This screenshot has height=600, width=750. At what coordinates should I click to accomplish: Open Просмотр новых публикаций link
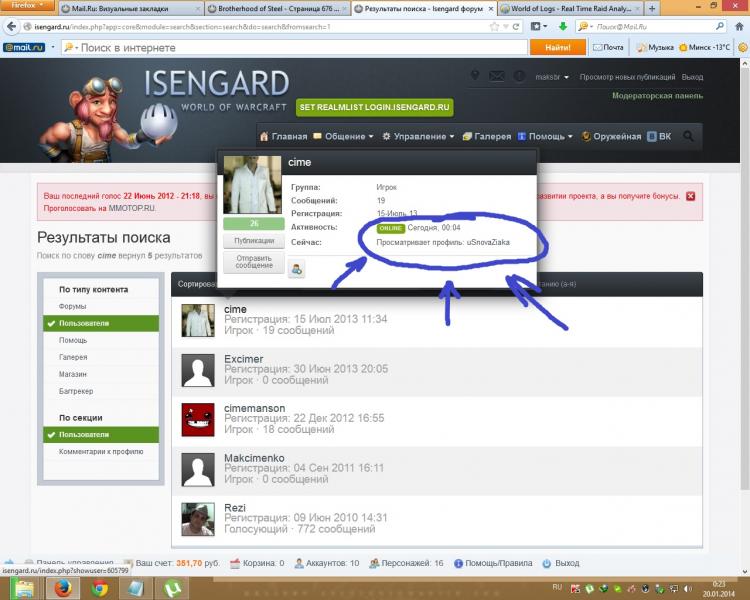pos(627,77)
